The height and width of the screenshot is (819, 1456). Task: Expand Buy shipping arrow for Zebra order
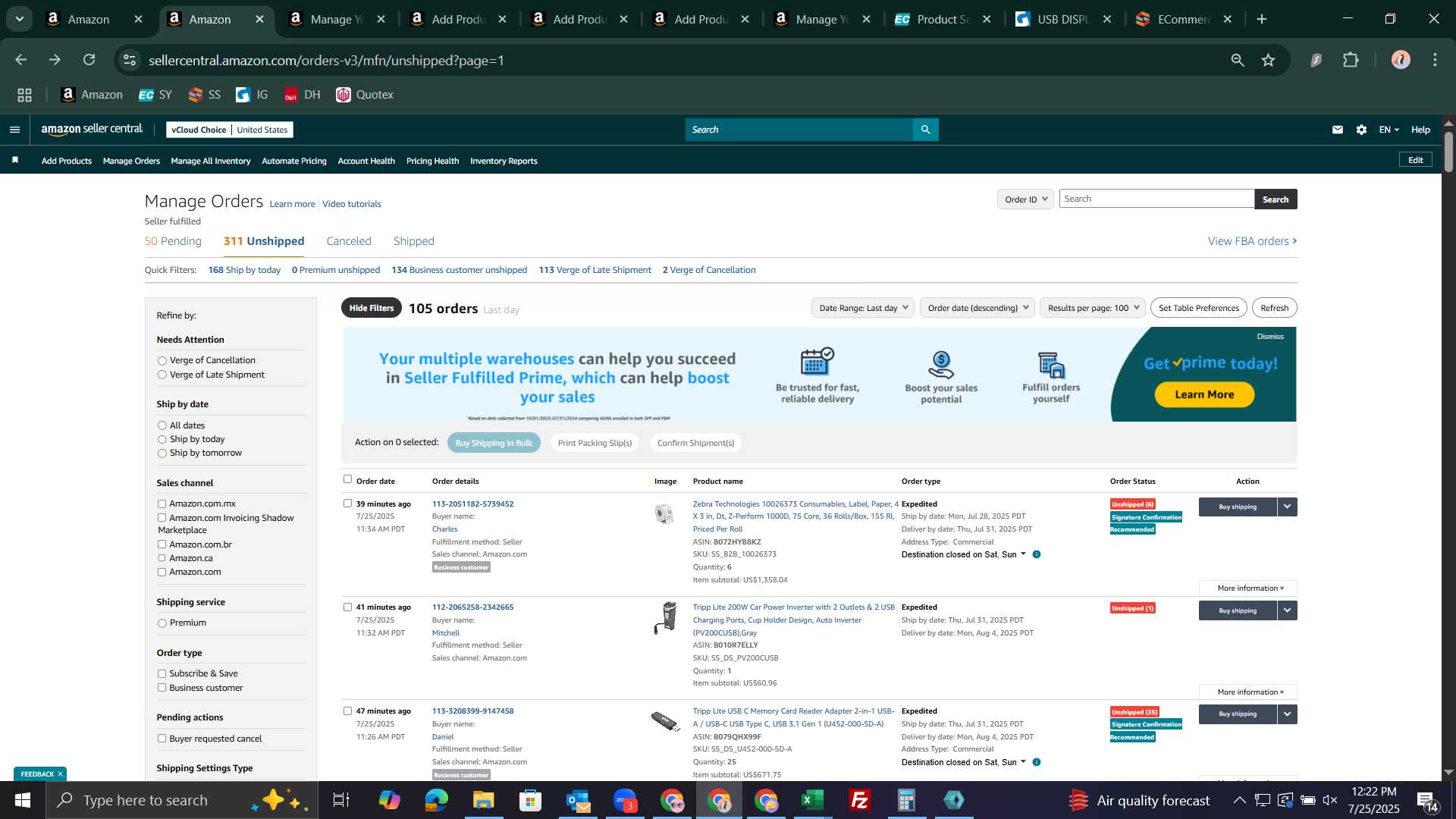click(x=1288, y=507)
